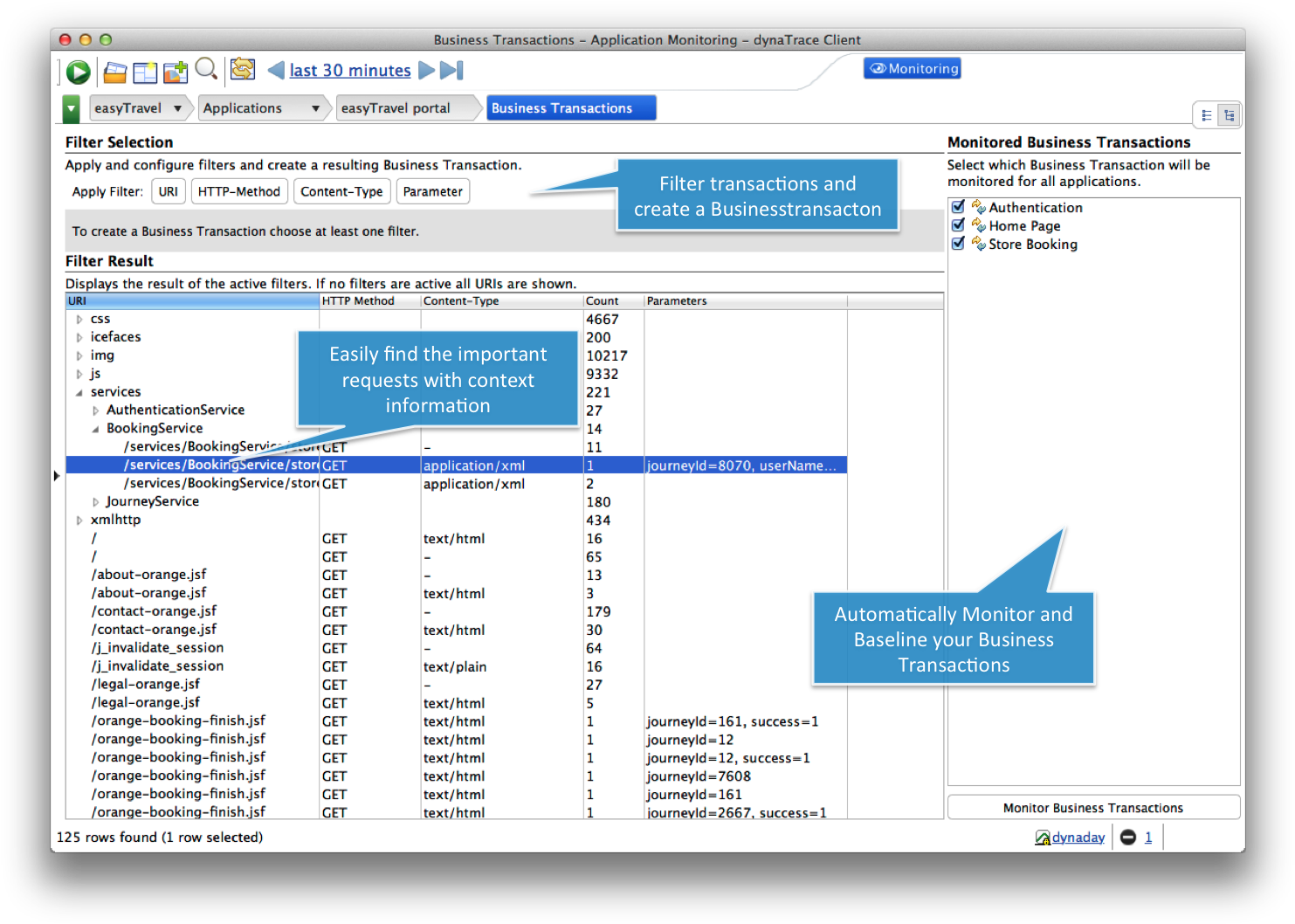Select the JourneyService row in Filter Result
This screenshot has width=1295, height=924.
(153, 501)
